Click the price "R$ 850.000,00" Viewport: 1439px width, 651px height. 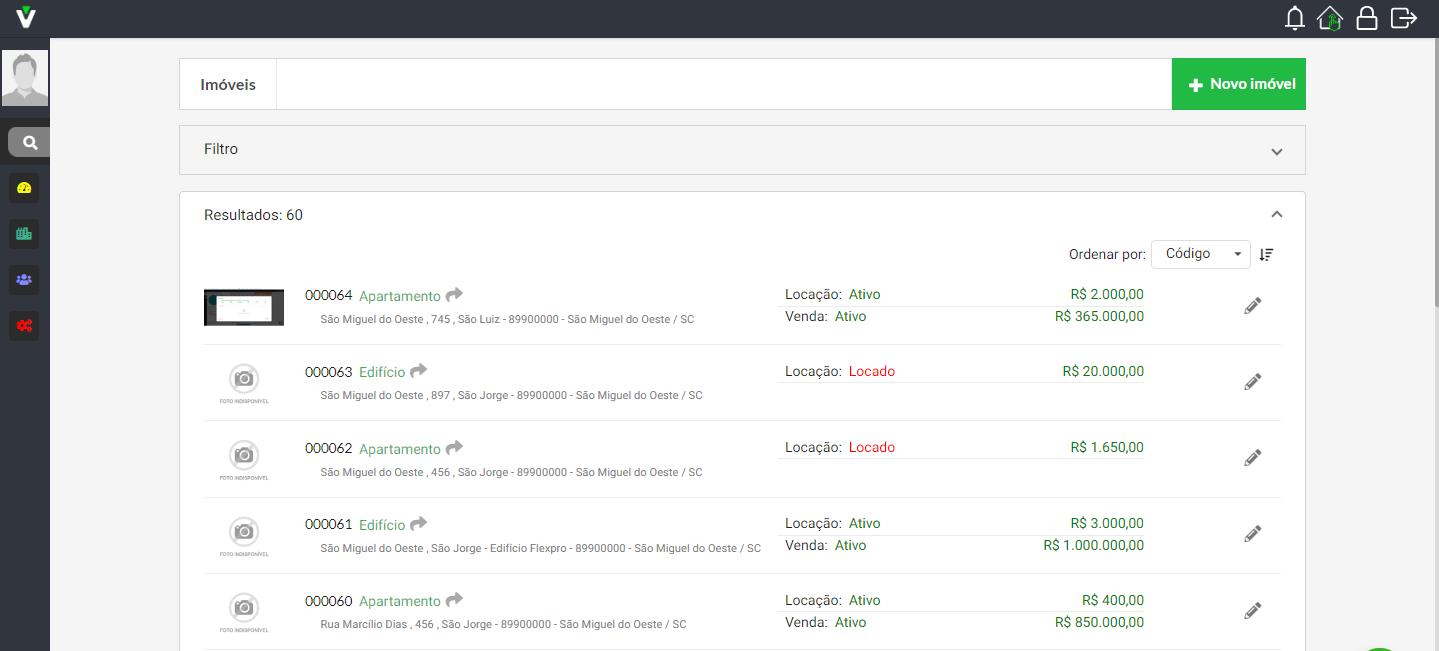click(1099, 622)
